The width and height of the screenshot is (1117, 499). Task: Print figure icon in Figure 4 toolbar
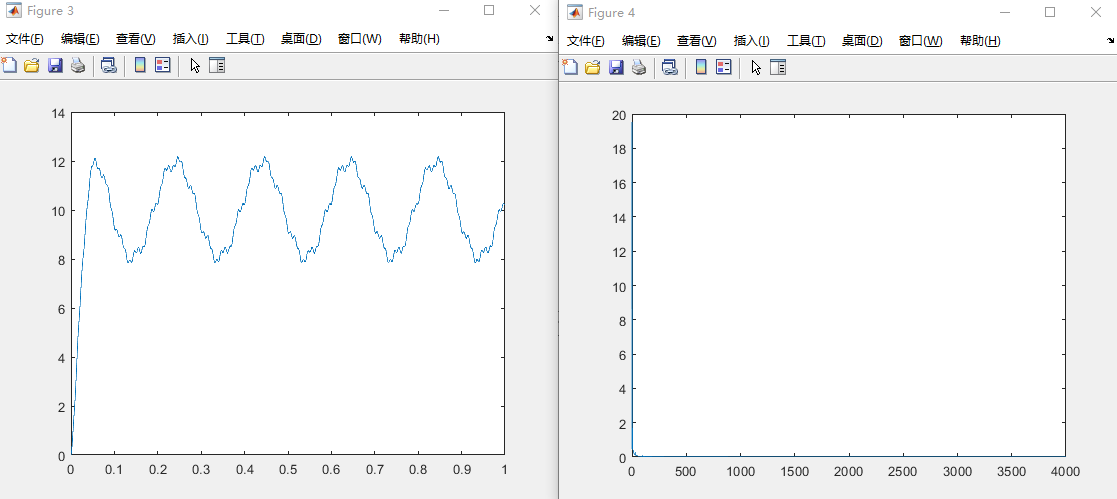point(639,68)
